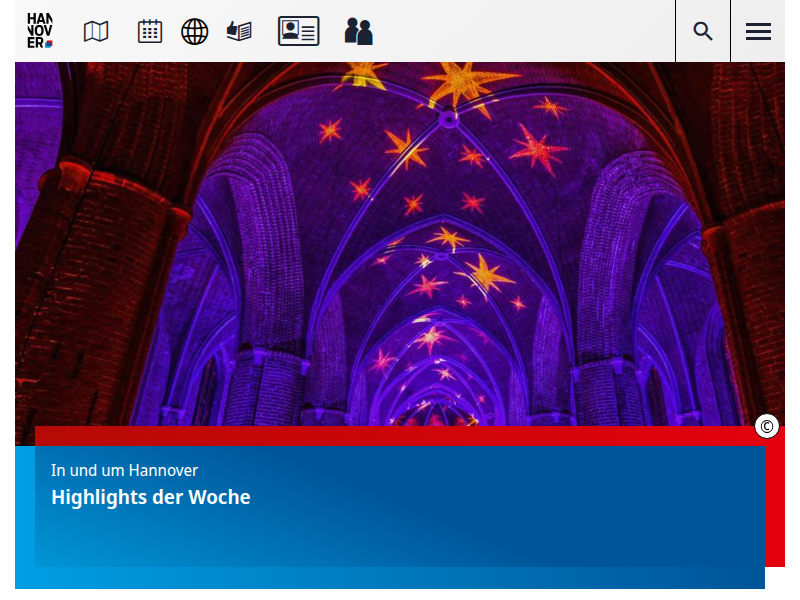The image size is (800, 600).
Task: Click the "In und um Hannover" label
Action: pyautogui.click(x=124, y=470)
